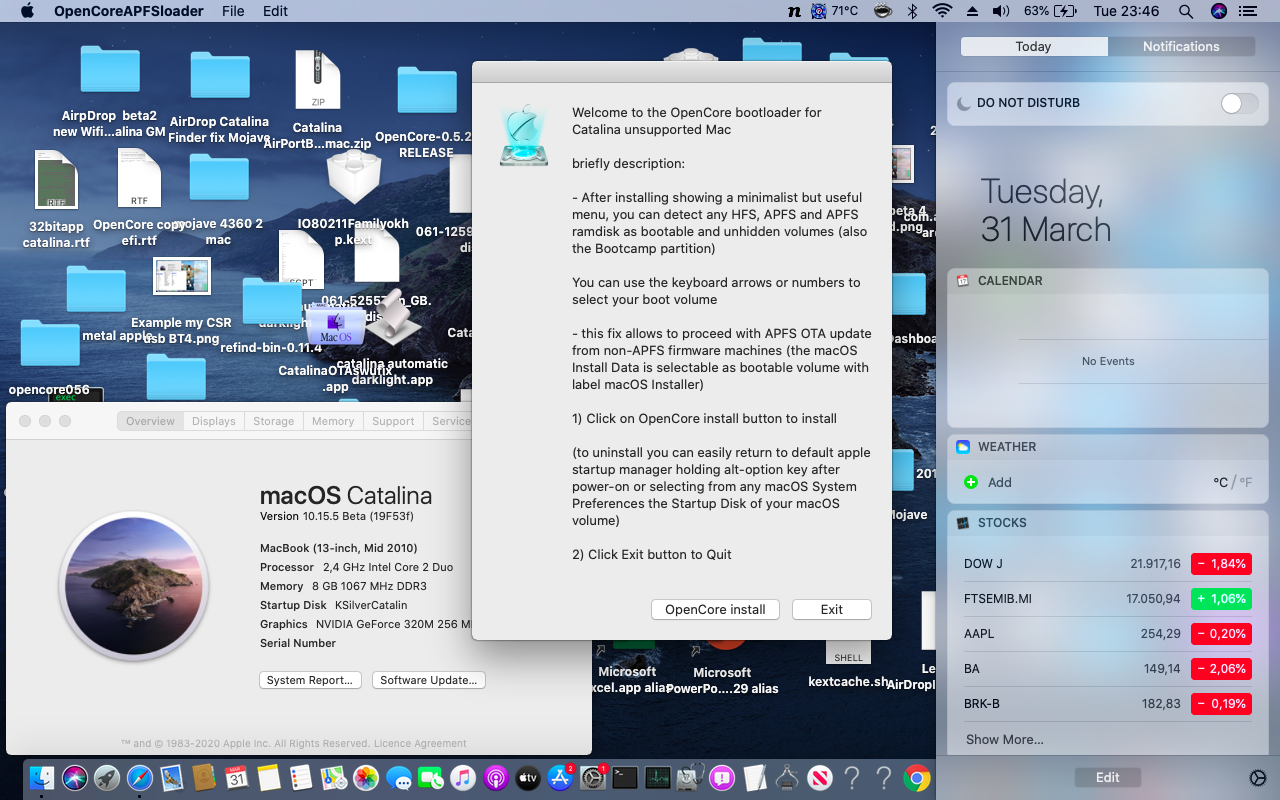Screen dimensions: 1280x800
Task: Click the Siri icon in the menu bar
Action: point(1218,11)
